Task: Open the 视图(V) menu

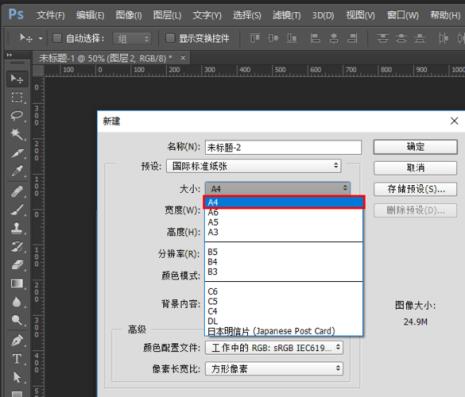Action: [360, 15]
